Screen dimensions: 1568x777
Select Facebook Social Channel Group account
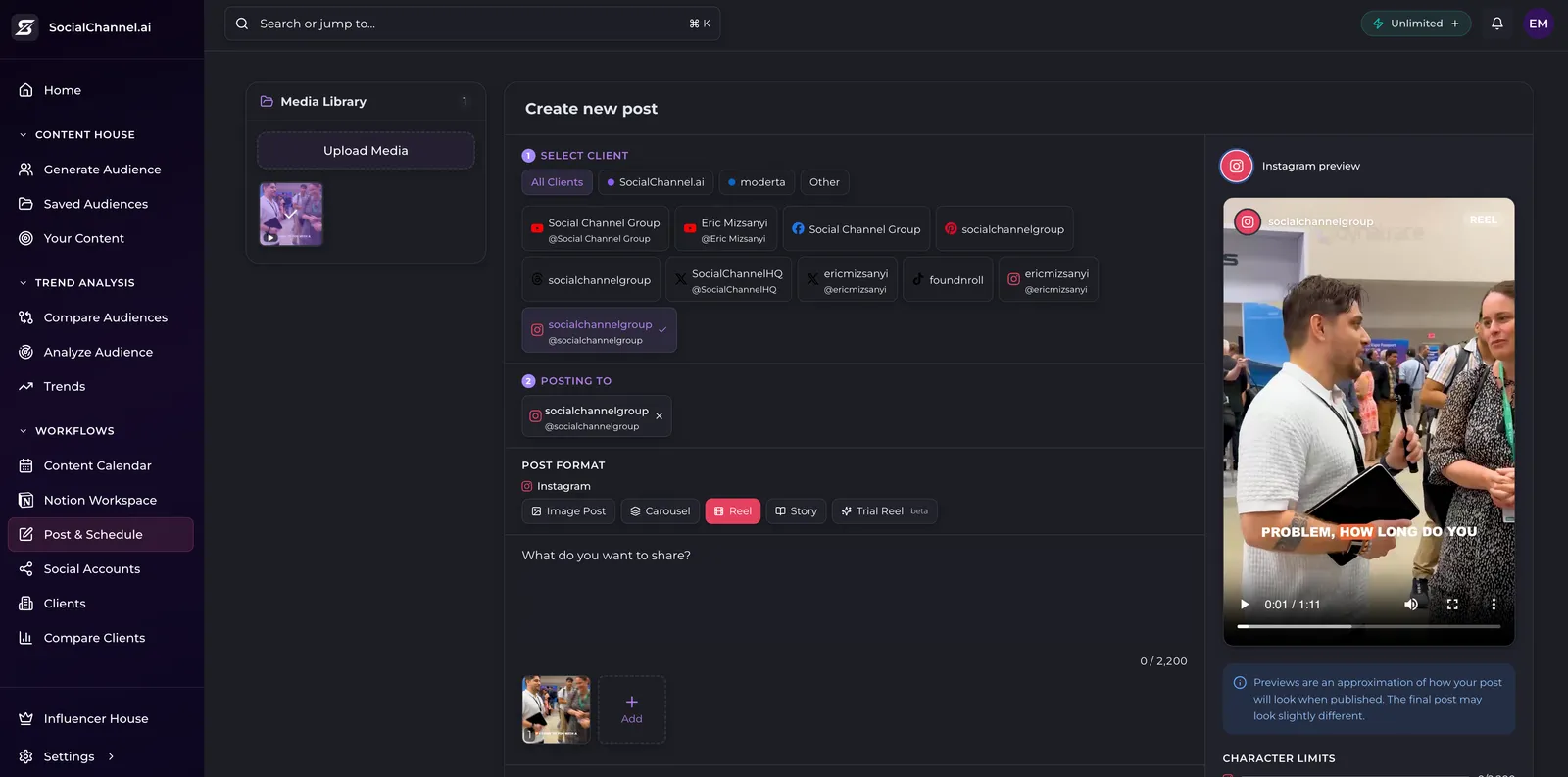(857, 229)
